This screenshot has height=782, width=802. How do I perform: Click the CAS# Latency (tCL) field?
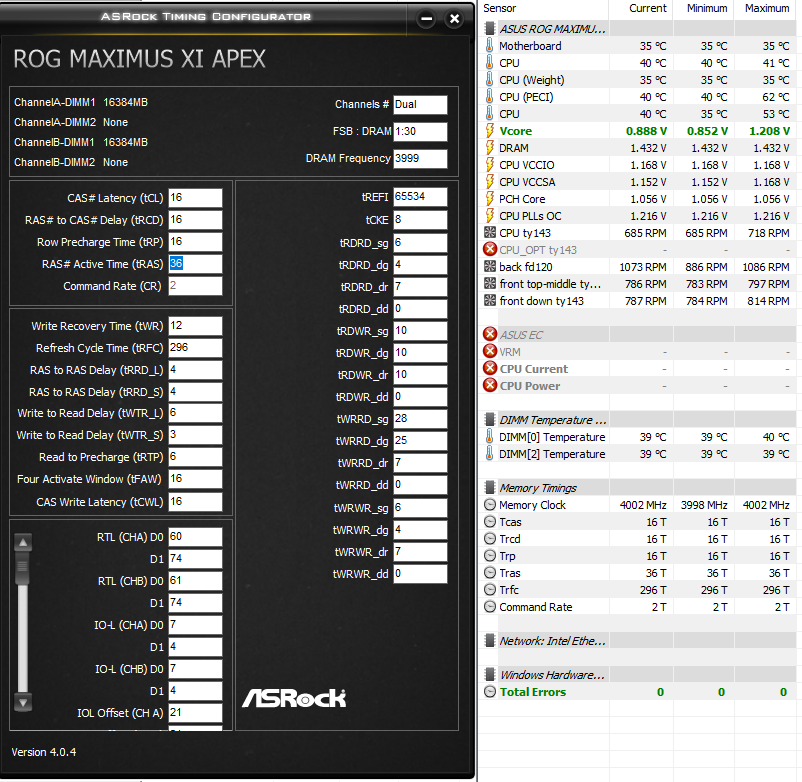point(195,198)
